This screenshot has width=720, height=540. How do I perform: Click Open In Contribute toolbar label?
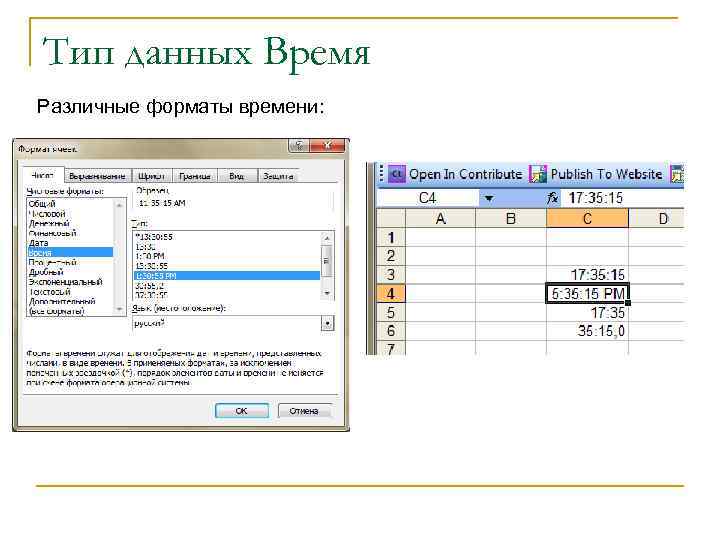coord(466,174)
